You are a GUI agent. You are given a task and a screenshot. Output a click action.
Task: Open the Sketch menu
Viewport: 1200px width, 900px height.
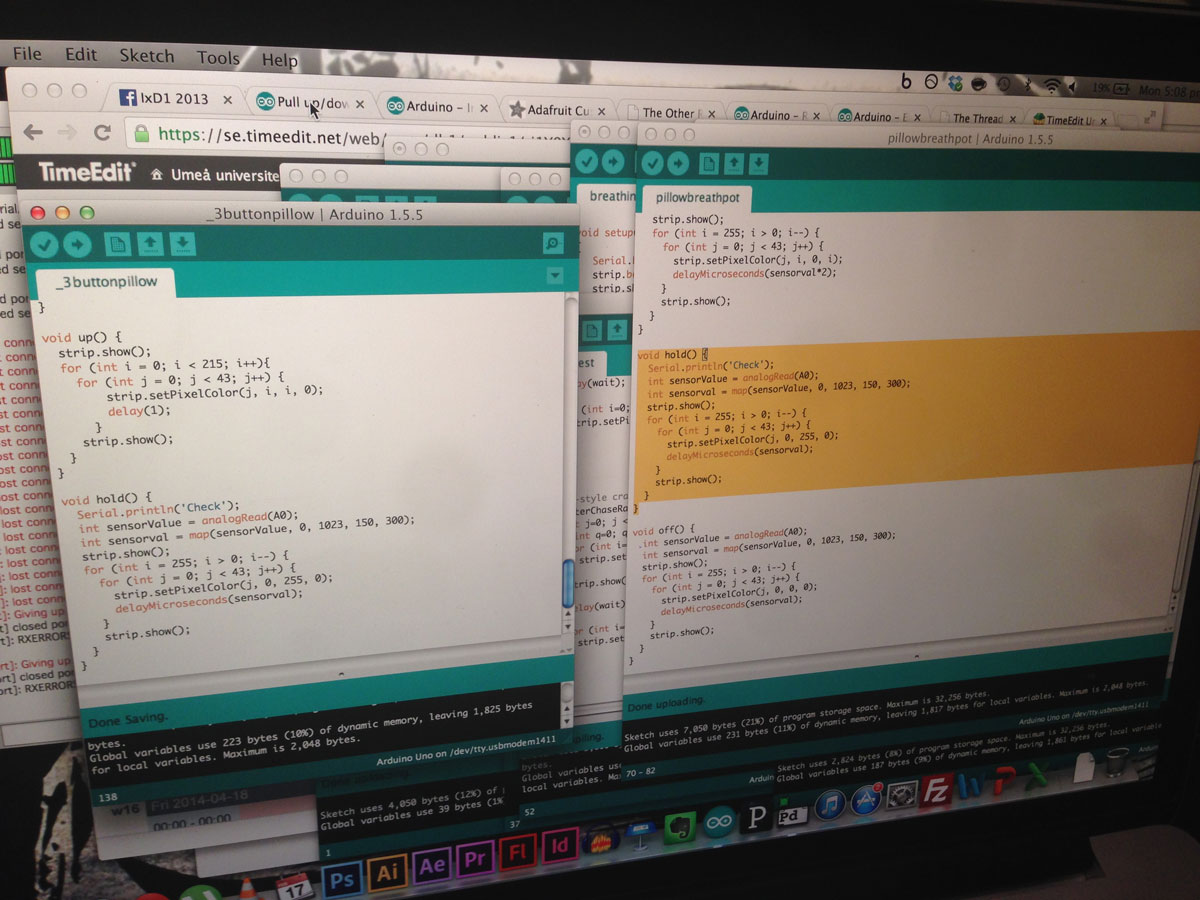coord(147,56)
